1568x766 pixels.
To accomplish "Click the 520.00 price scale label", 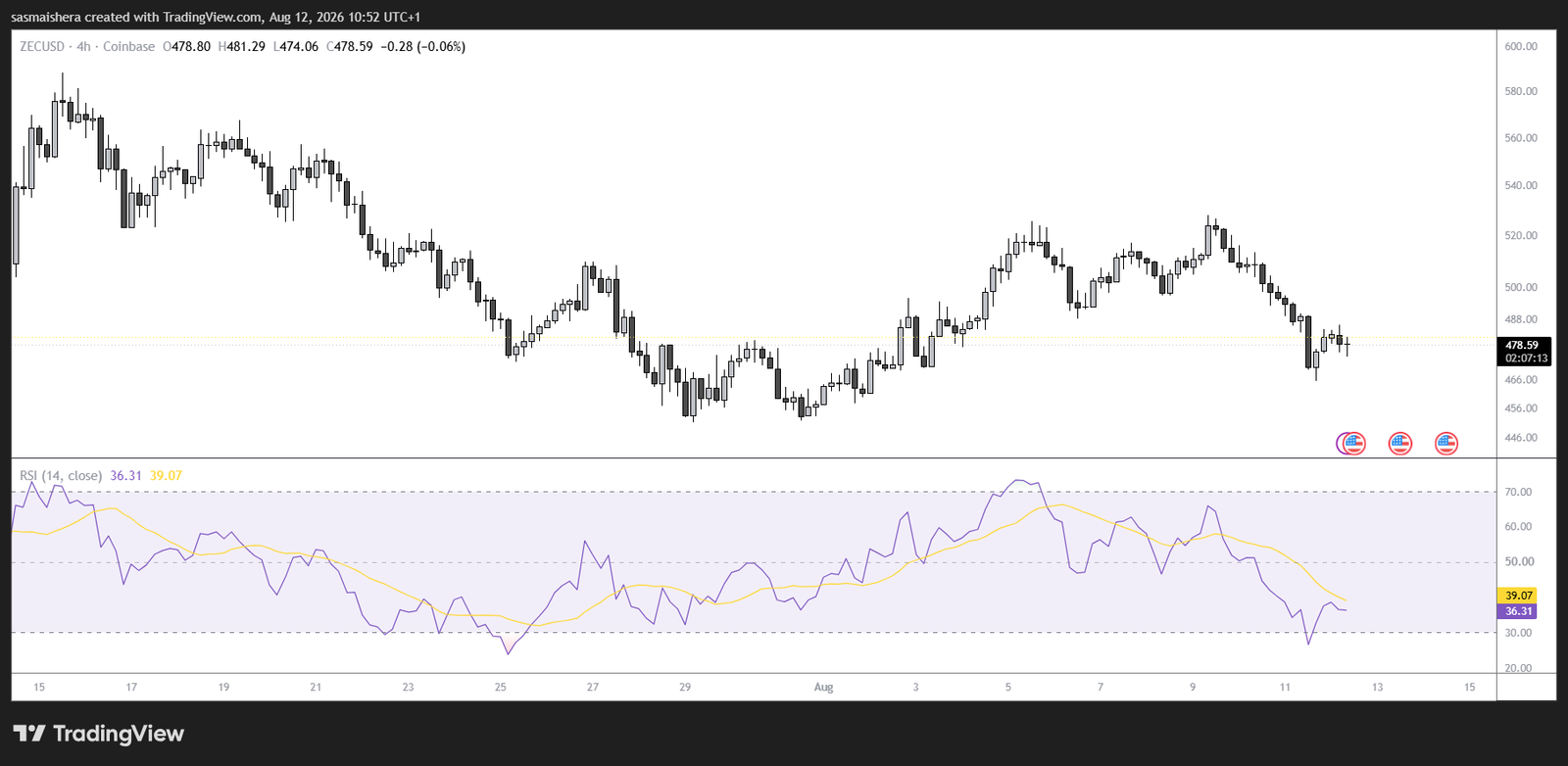I will (x=1521, y=235).
